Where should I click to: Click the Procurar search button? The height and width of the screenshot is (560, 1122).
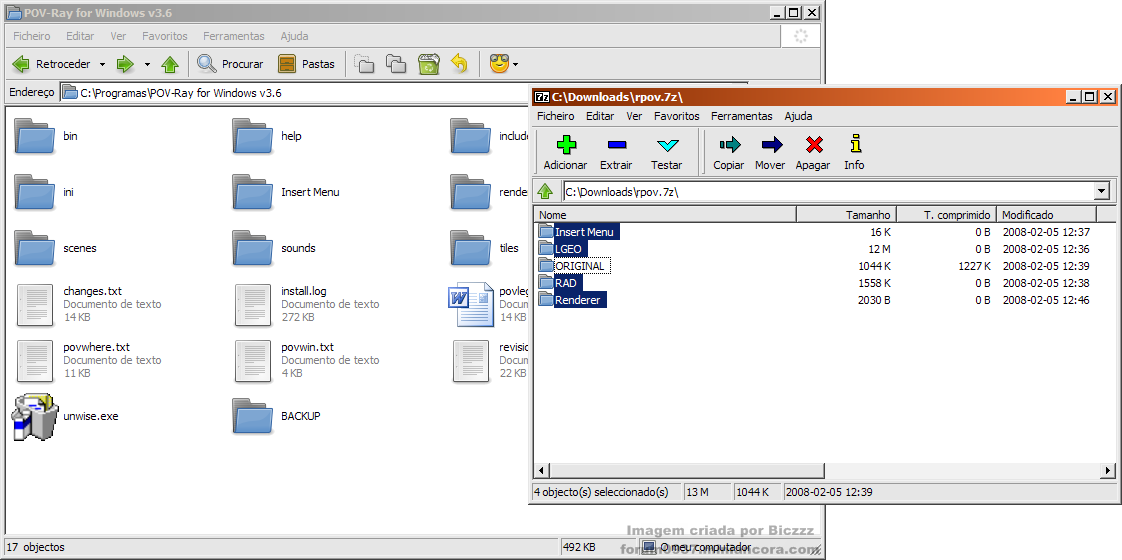pyautogui.click(x=230, y=64)
